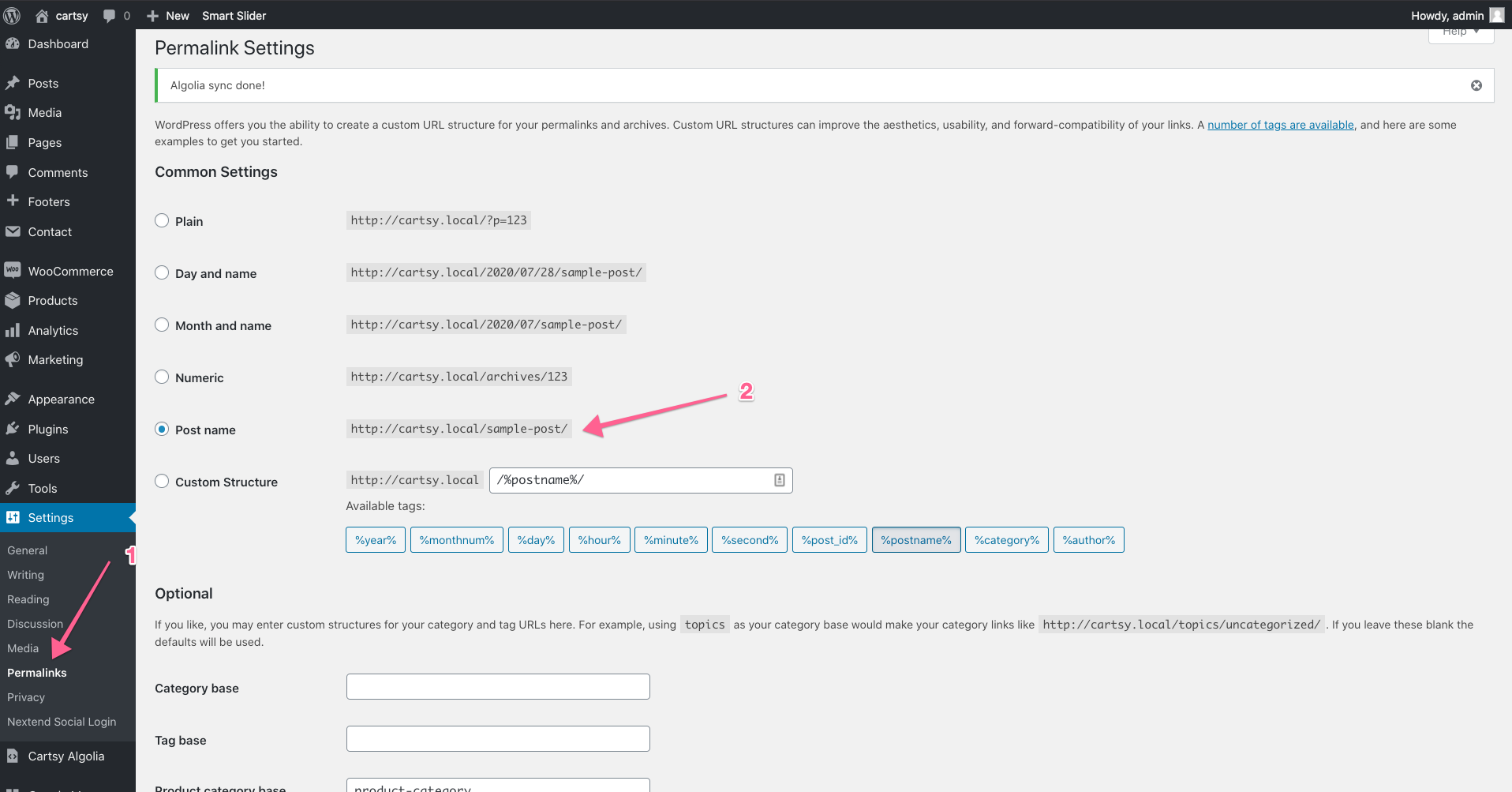Select the Plain permalink option
Viewport: 1512px width, 792px height.
click(x=162, y=220)
